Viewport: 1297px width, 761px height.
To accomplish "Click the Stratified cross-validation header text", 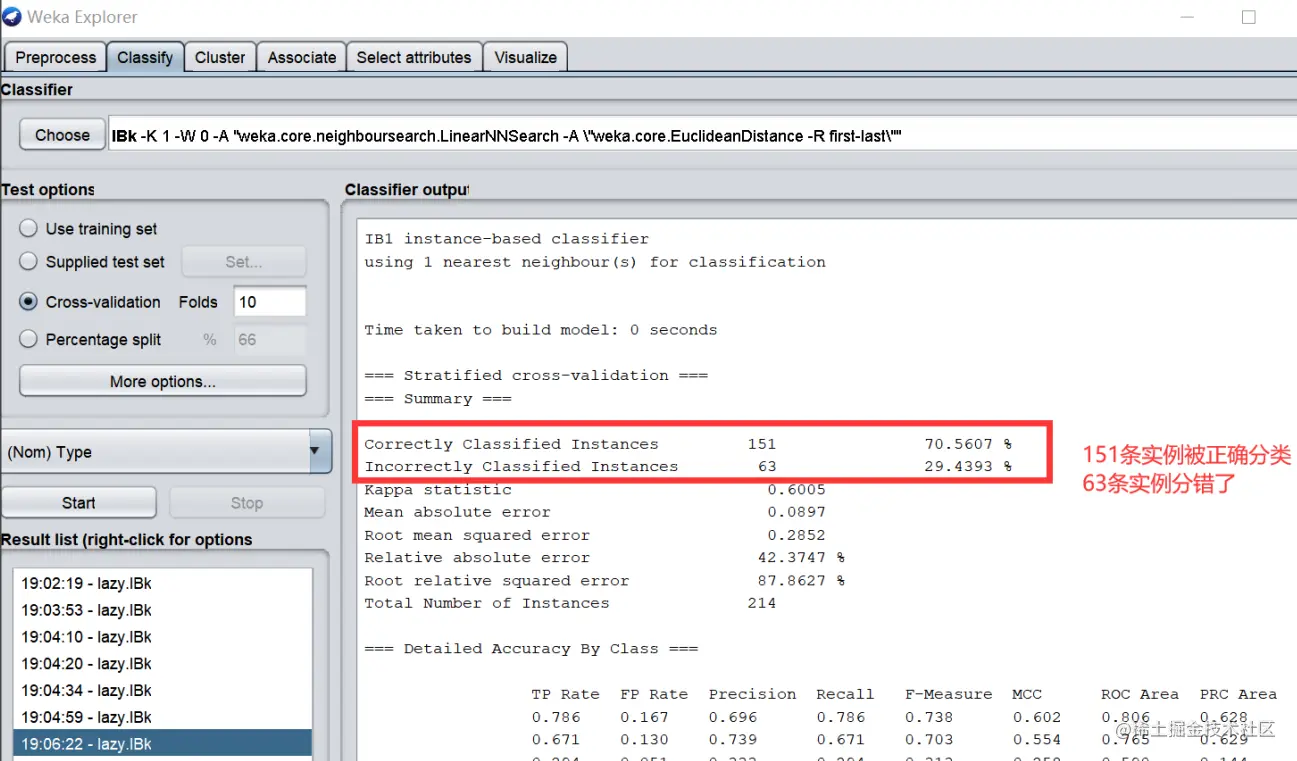I will tap(536, 376).
